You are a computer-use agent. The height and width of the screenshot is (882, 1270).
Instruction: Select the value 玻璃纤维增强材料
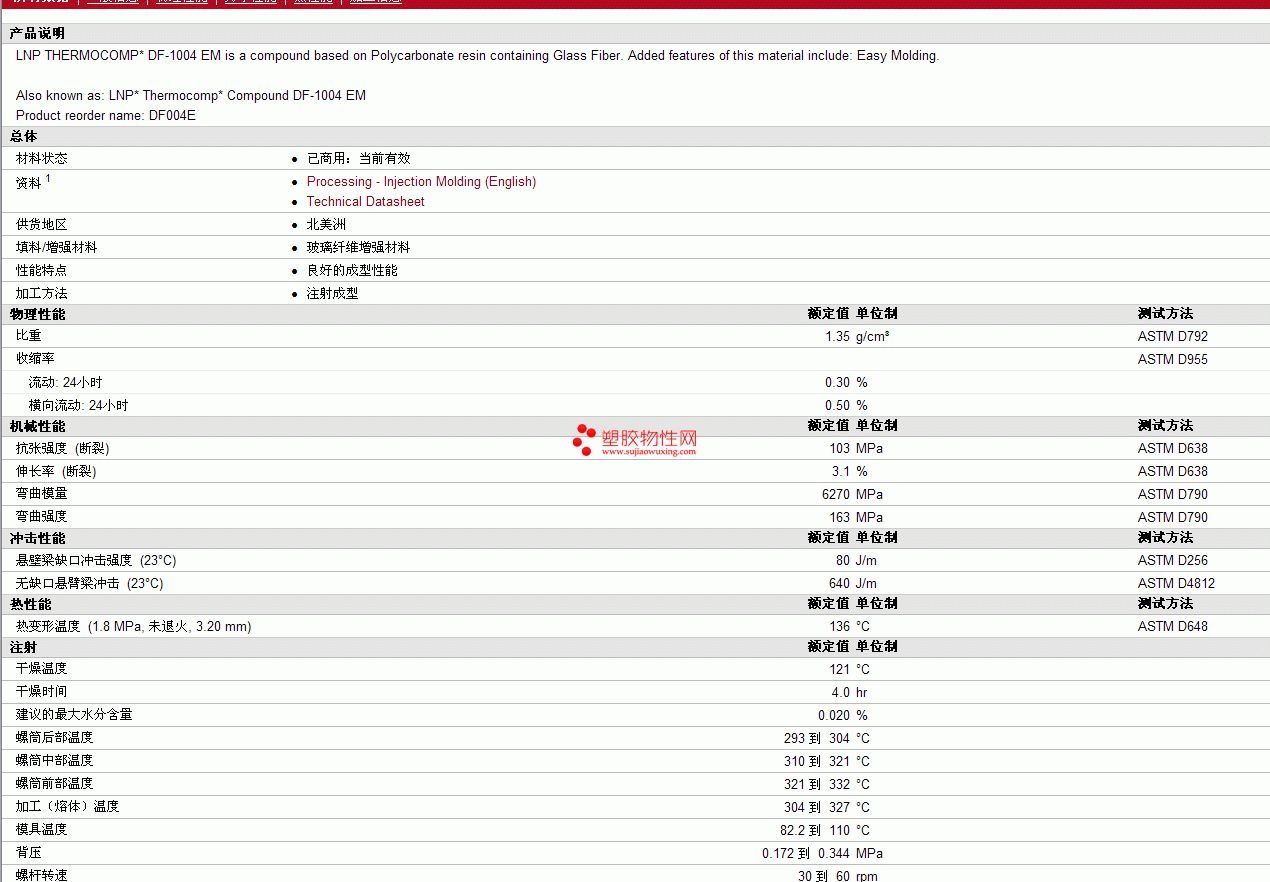(x=358, y=247)
